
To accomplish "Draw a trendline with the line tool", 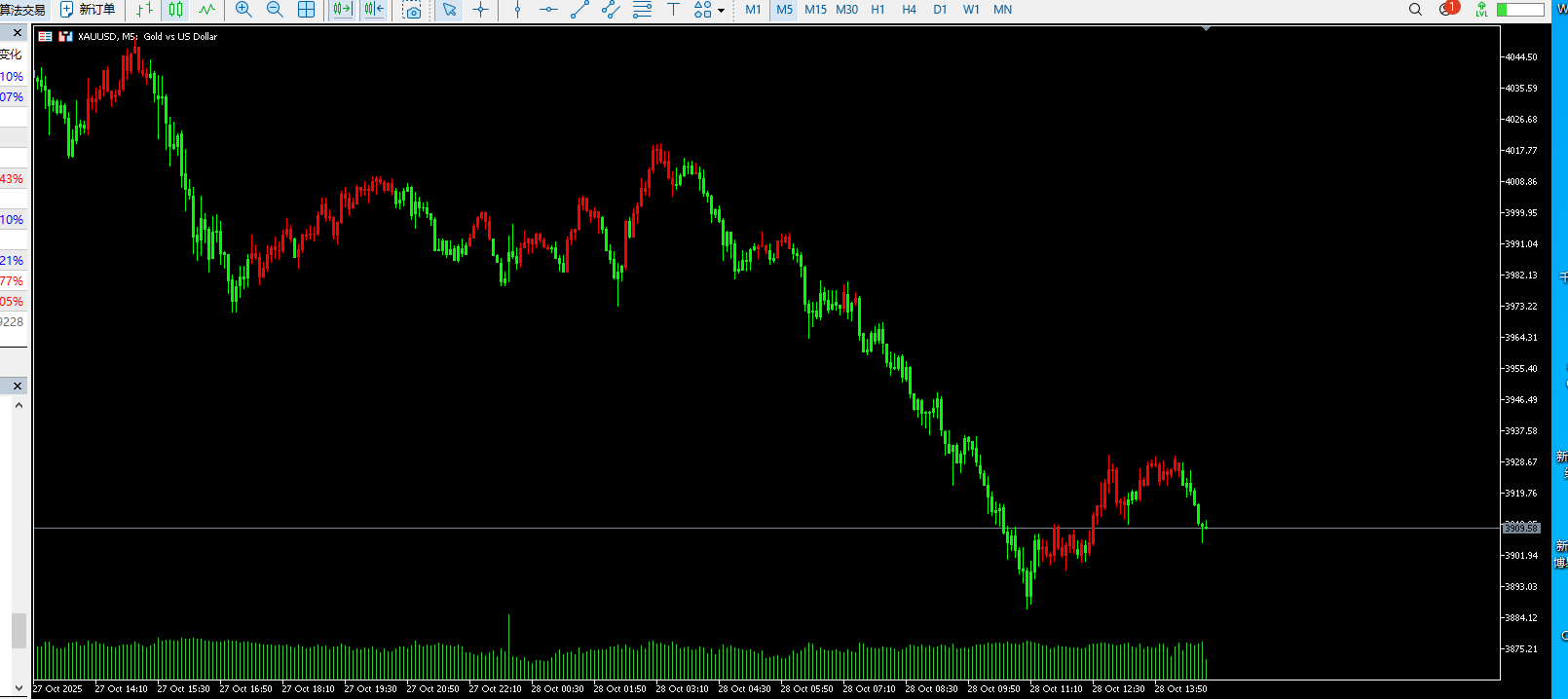I will point(579,10).
